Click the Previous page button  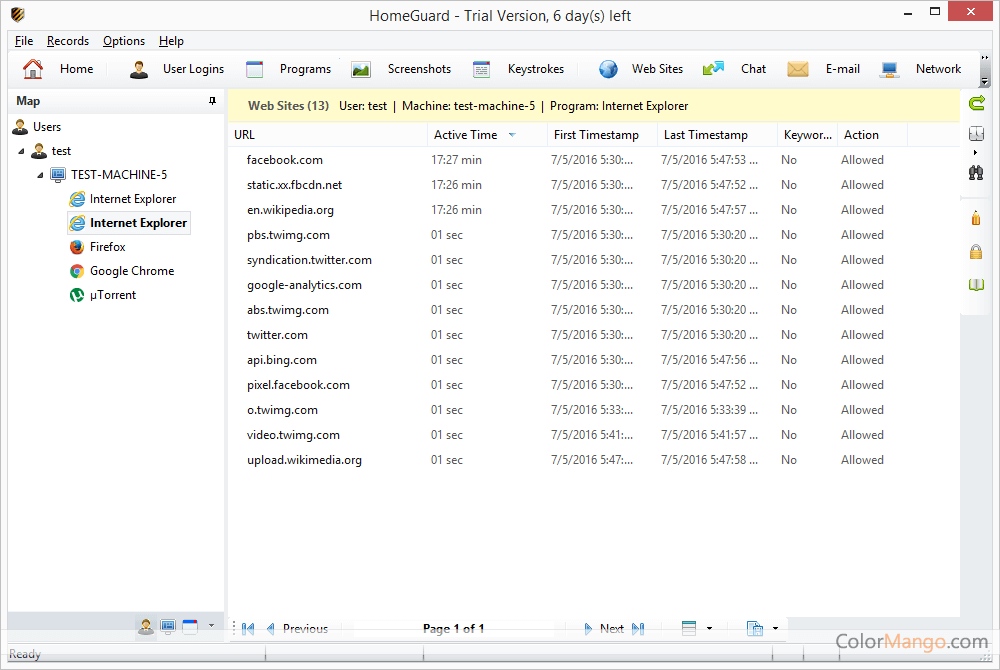click(x=296, y=629)
